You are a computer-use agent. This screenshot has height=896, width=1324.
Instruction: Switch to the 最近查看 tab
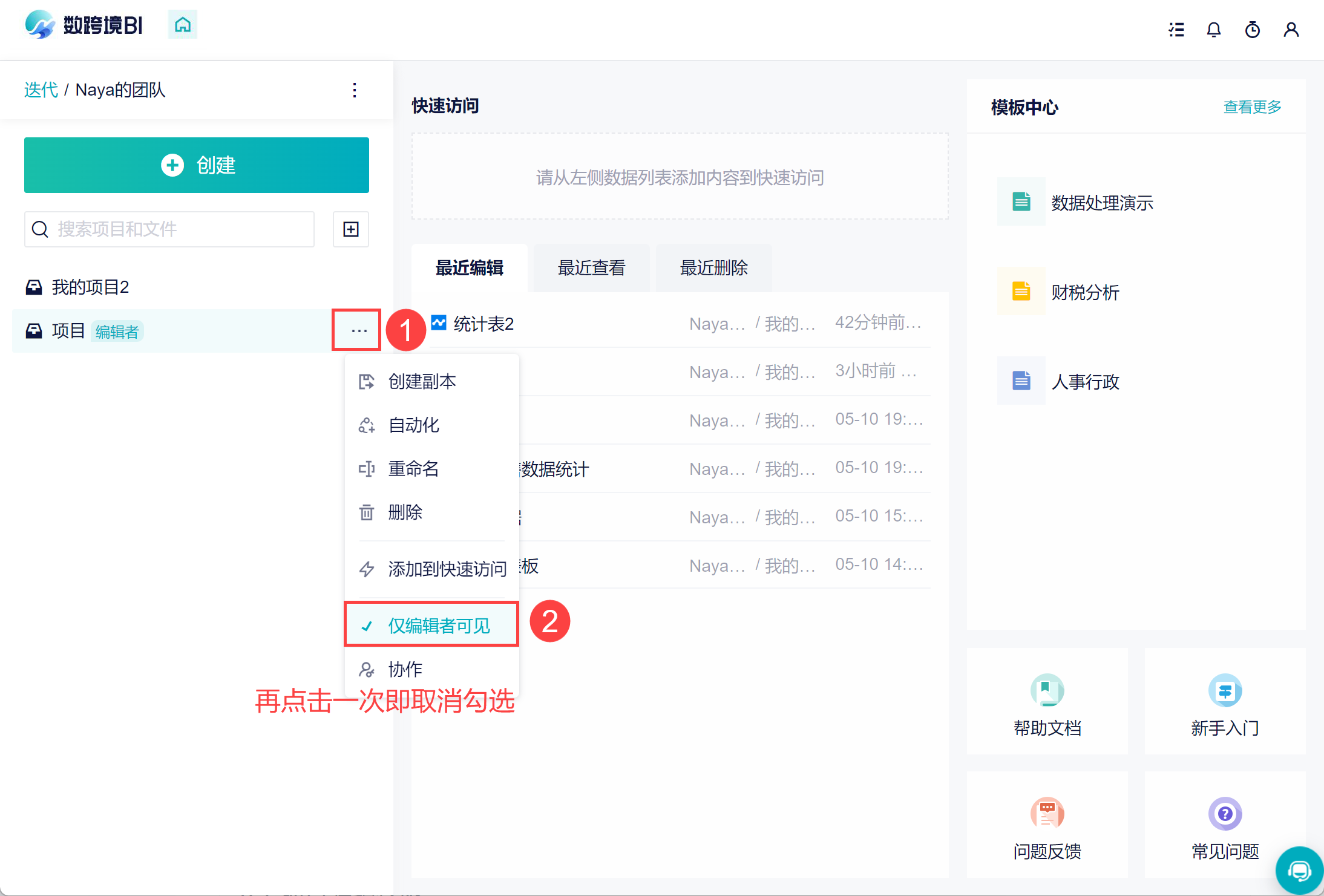click(591, 268)
